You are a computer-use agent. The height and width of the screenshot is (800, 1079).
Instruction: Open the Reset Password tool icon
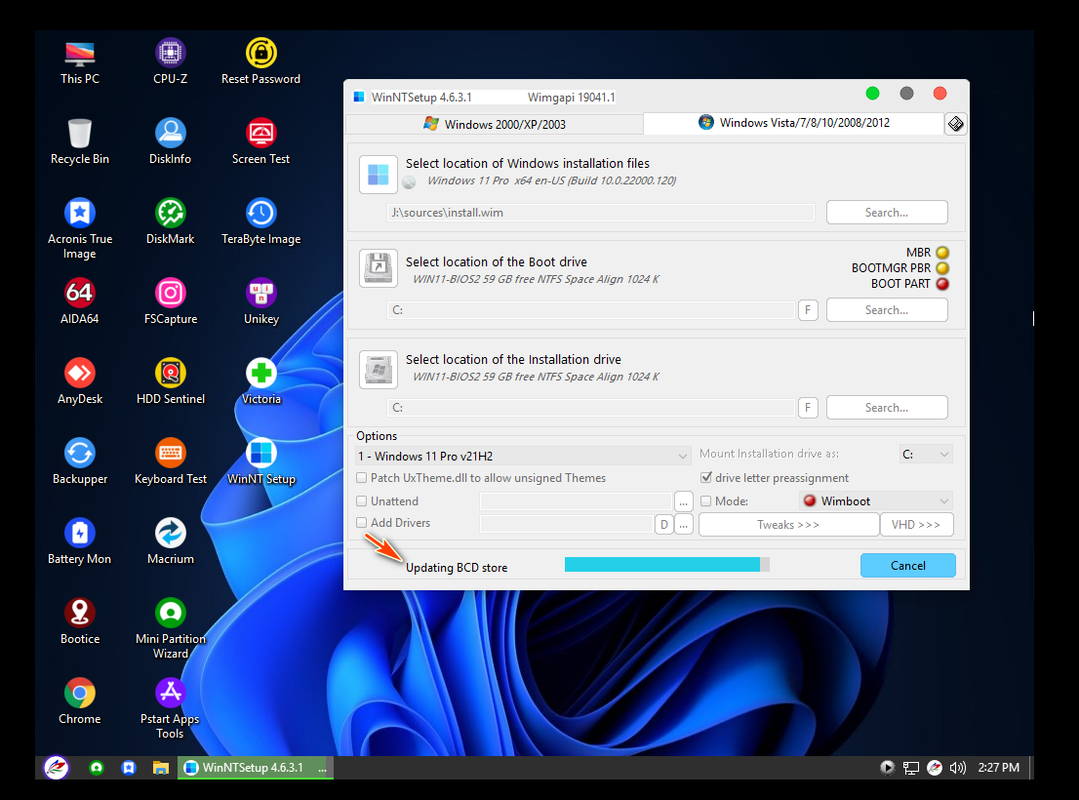pyautogui.click(x=261, y=62)
